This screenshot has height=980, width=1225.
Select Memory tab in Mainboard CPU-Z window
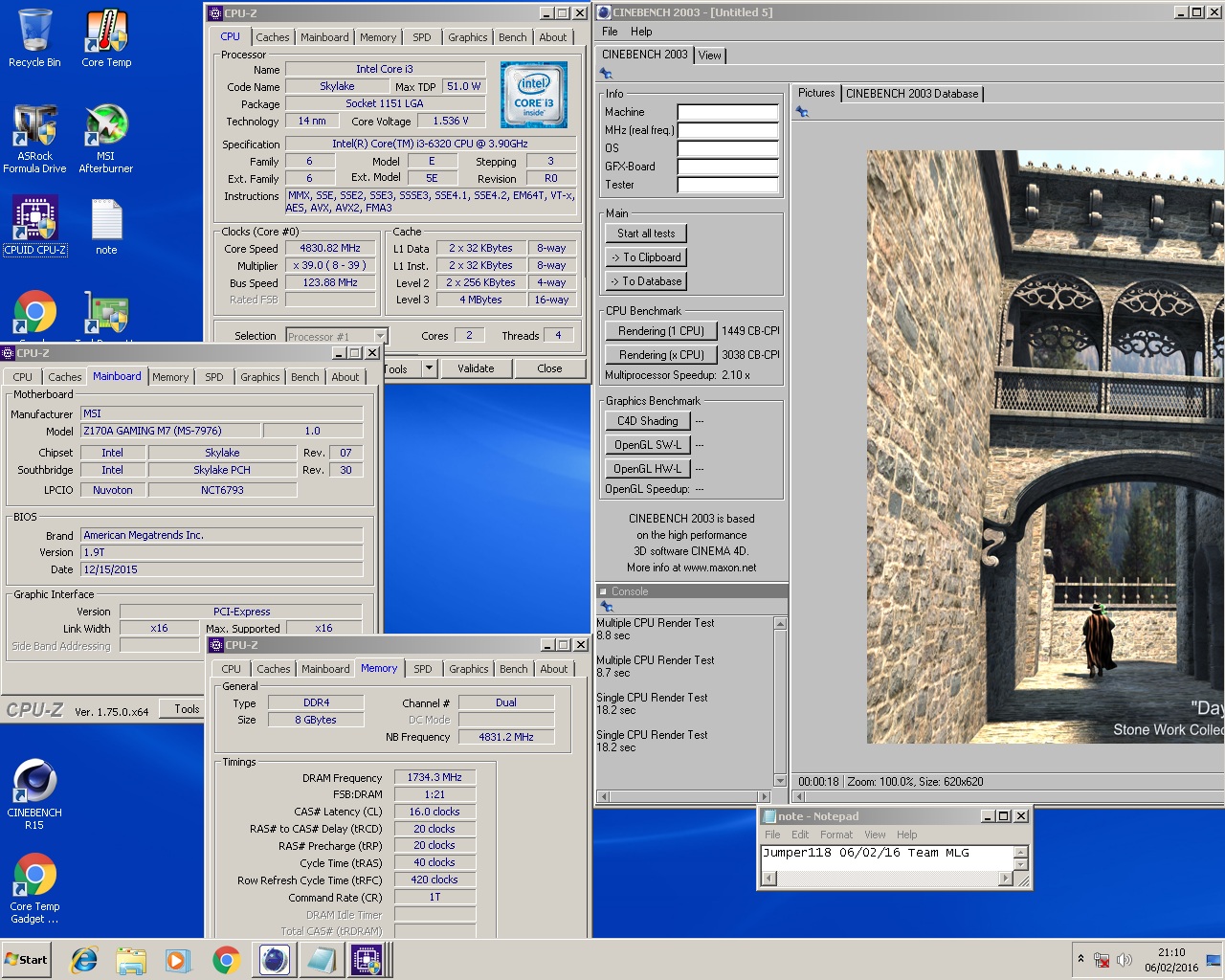170,377
